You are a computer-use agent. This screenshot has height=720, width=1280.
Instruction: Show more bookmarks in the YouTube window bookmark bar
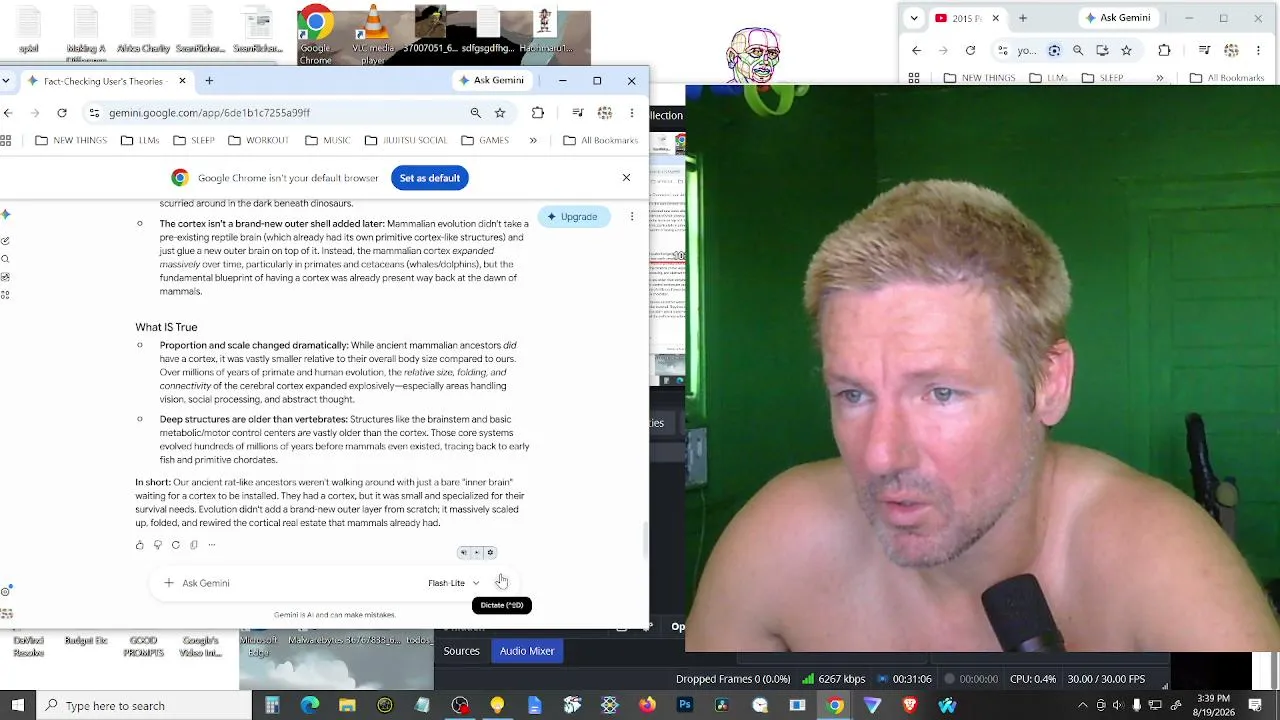pyautogui.click(x=1160, y=78)
